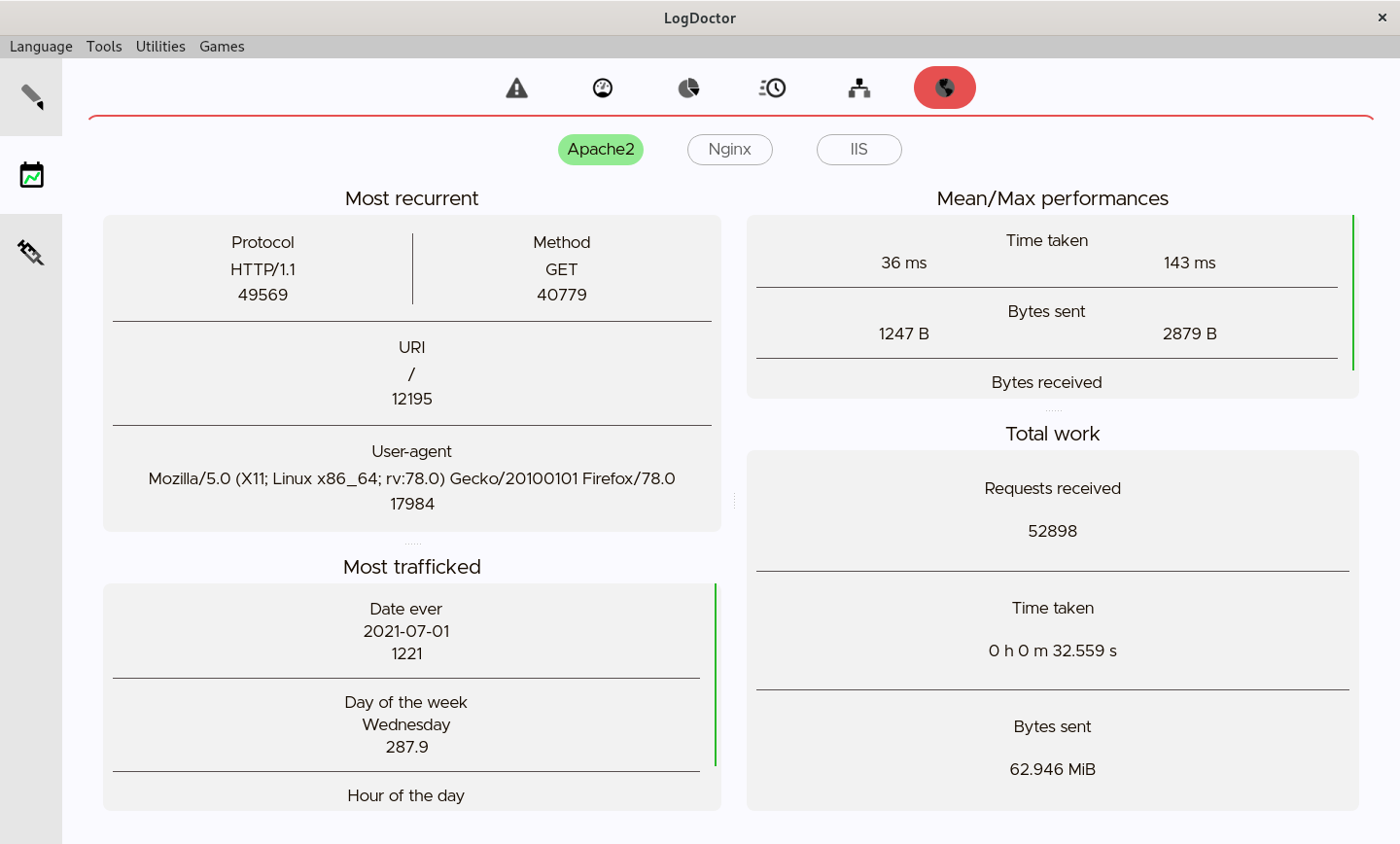Close the LogDoctor window

click(x=1382, y=18)
